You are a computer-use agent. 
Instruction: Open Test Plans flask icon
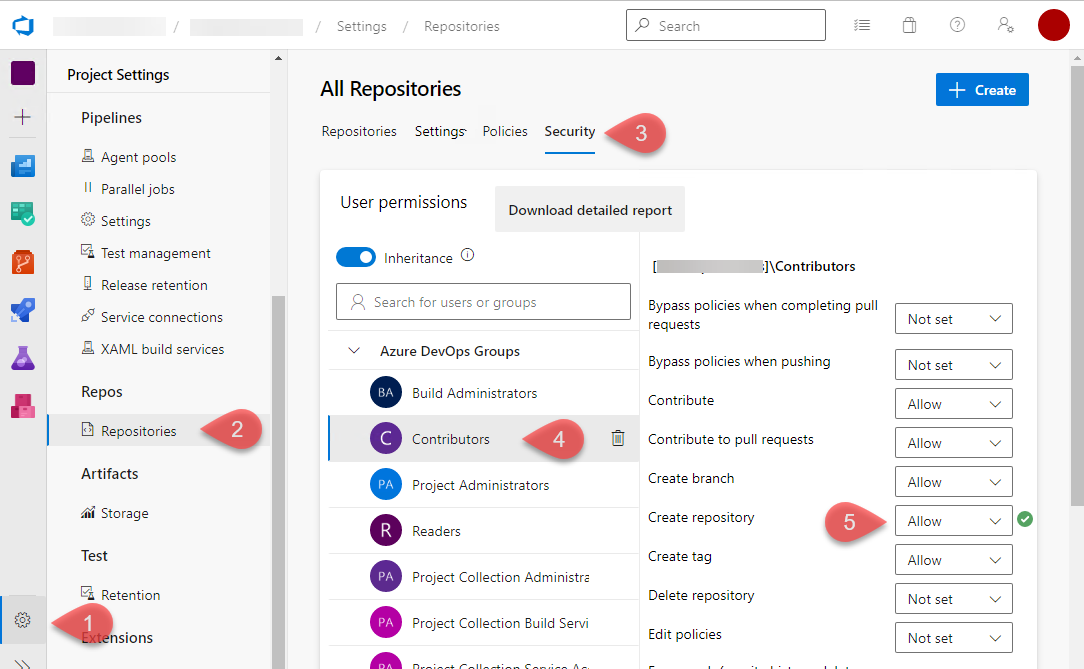(x=23, y=358)
